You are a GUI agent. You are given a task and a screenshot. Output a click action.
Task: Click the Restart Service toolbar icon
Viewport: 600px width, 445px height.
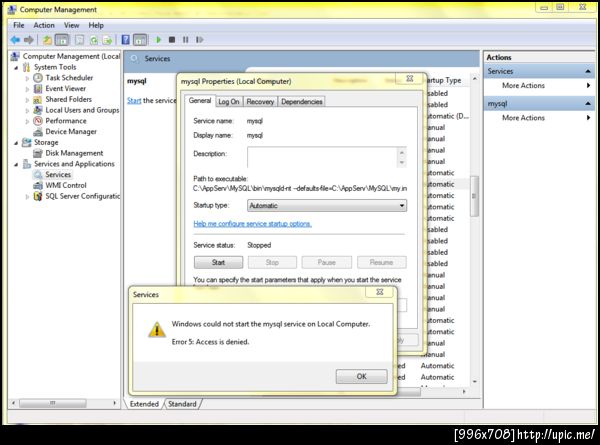[199, 39]
